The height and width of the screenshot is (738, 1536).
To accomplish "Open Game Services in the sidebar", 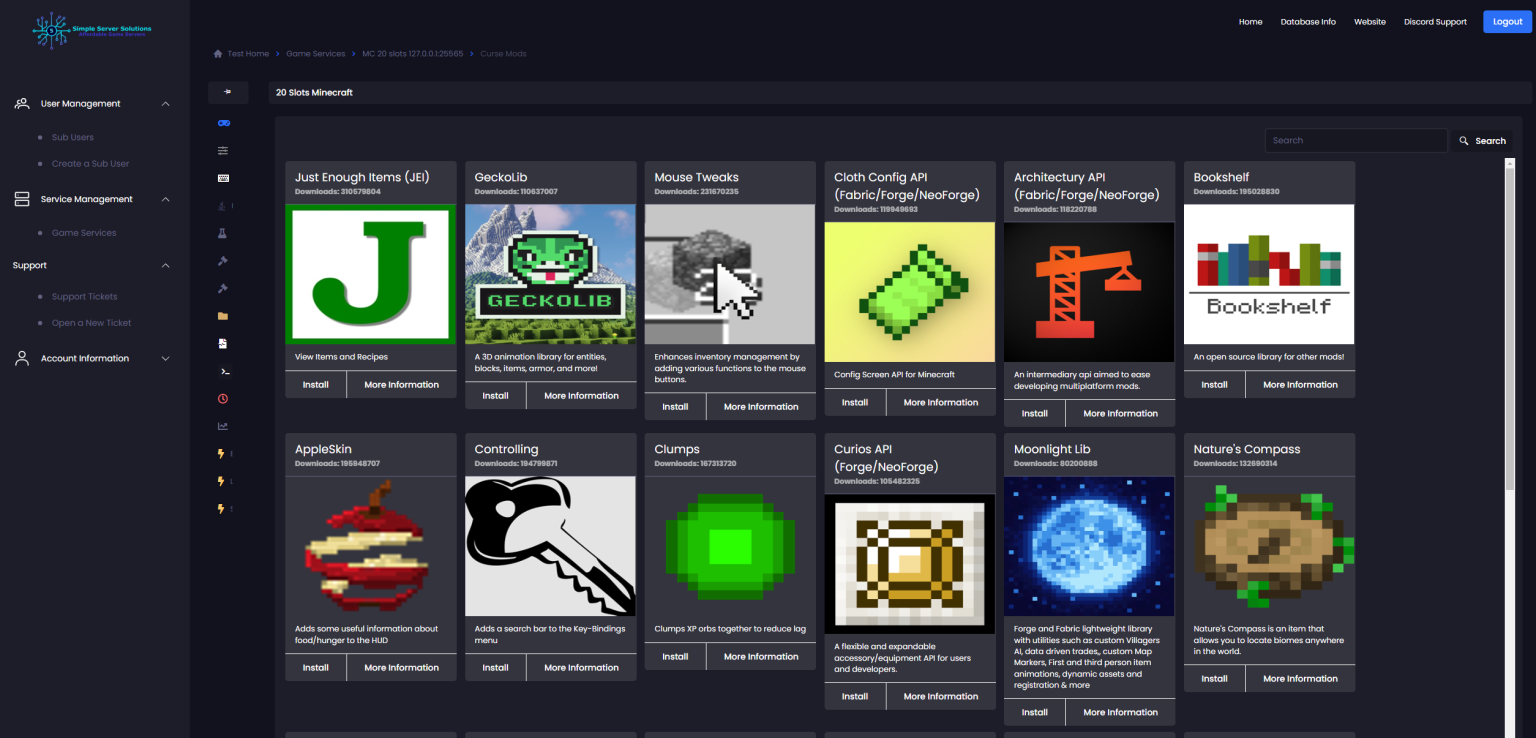I will 84,233.
